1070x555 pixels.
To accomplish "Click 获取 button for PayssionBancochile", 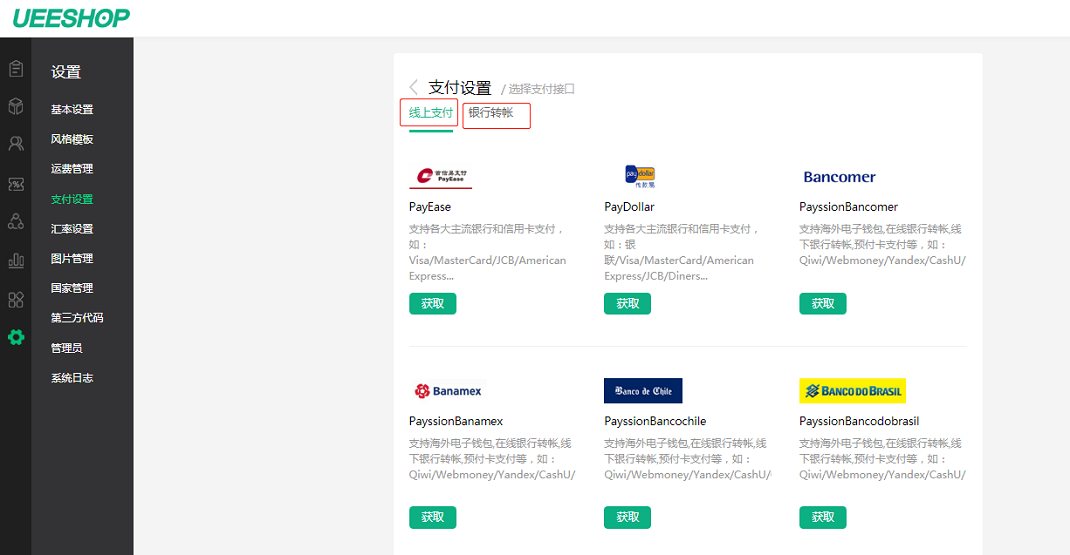I will tap(627, 517).
